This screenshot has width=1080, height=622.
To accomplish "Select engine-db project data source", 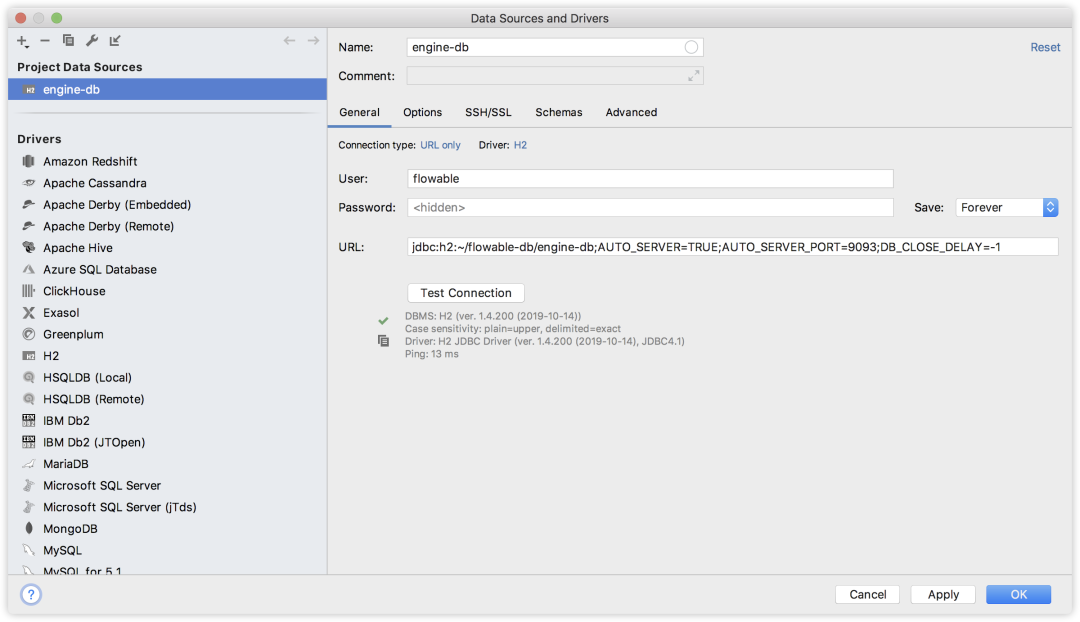I will (167, 90).
